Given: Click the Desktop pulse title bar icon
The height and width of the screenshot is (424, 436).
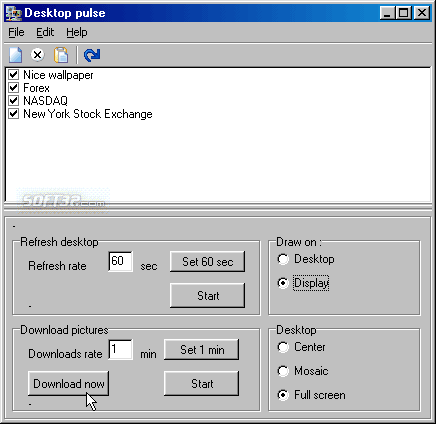Looking at the screenshot, I should point(14,13).
